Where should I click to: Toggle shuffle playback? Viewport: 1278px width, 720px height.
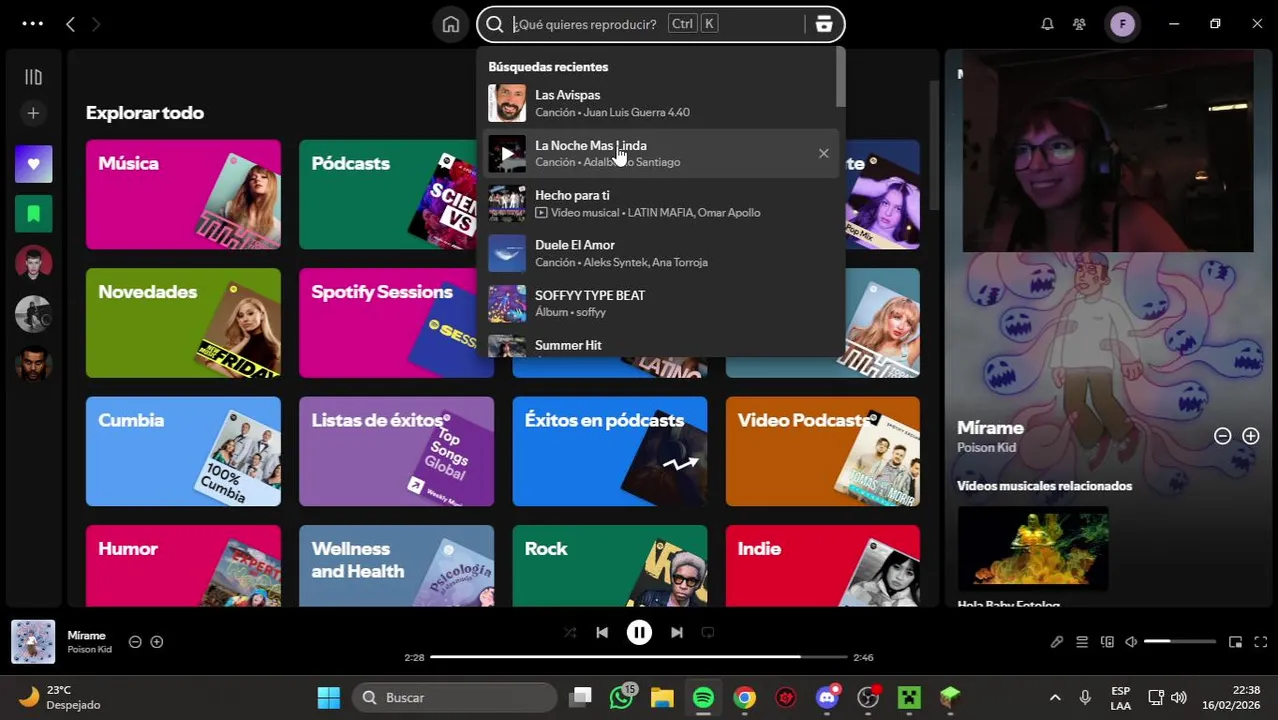tap(570, 632)
